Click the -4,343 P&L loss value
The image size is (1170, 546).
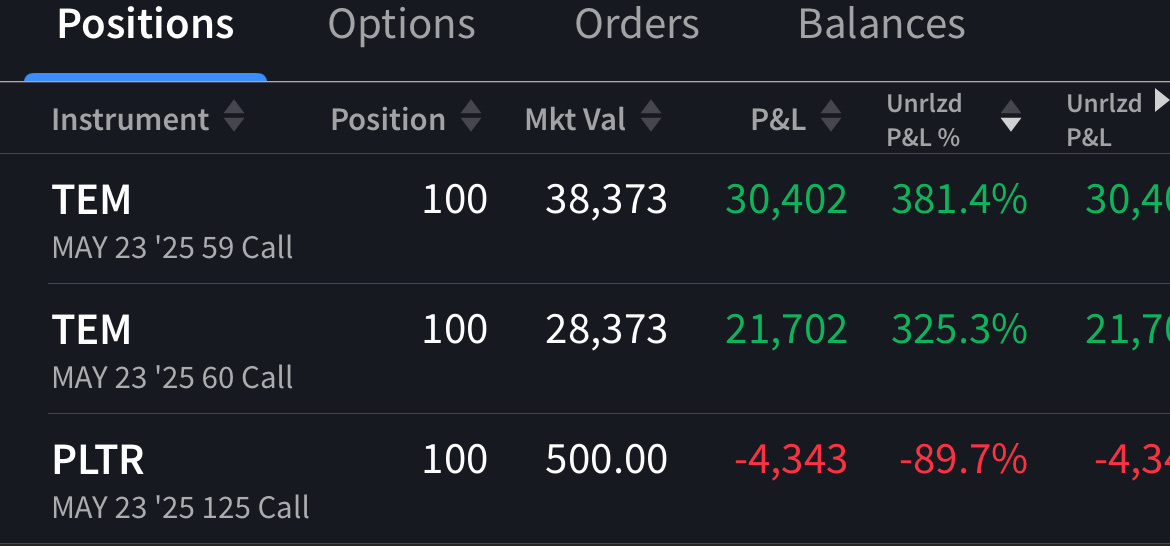[790, 460]
